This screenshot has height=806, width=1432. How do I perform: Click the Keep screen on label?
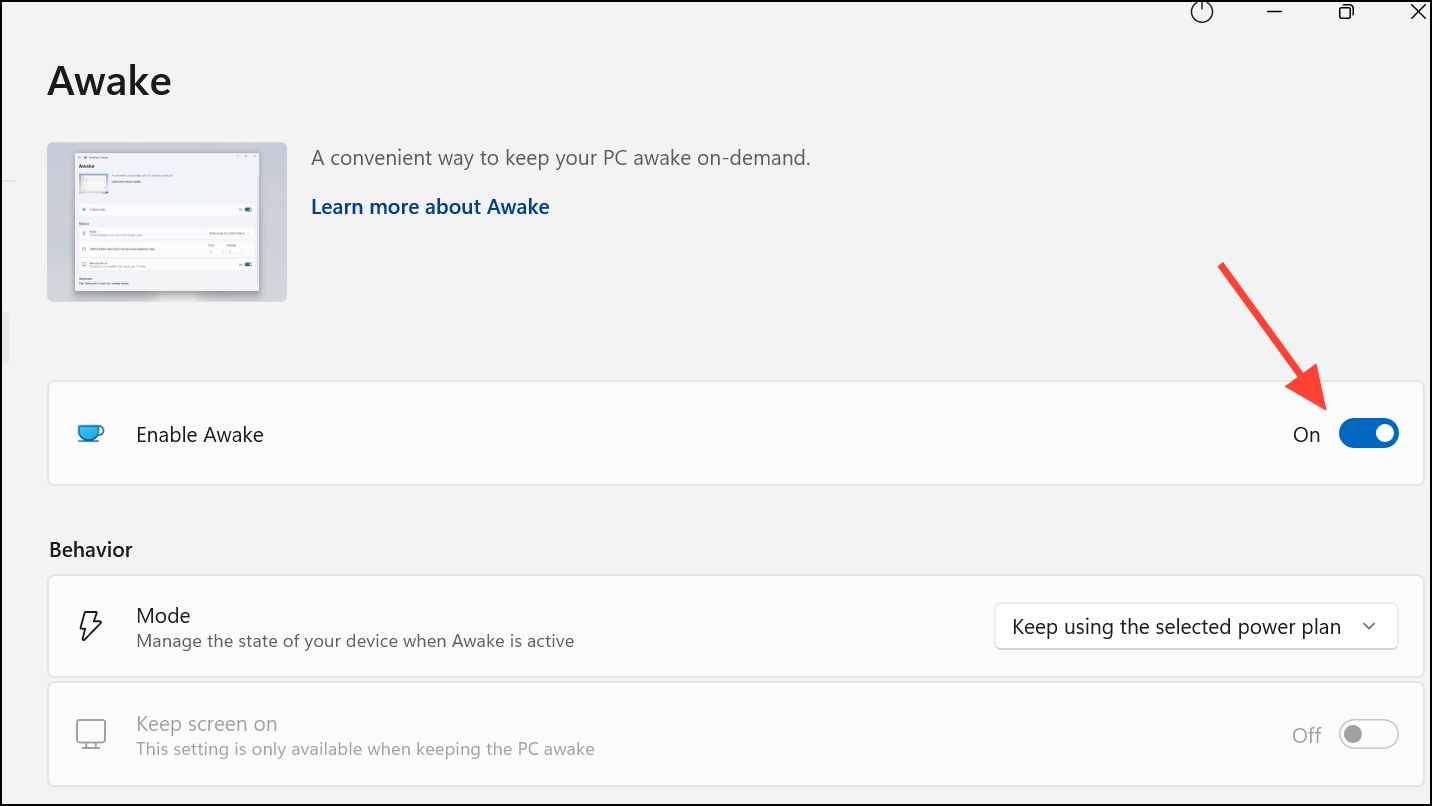(x=207, y=723)
